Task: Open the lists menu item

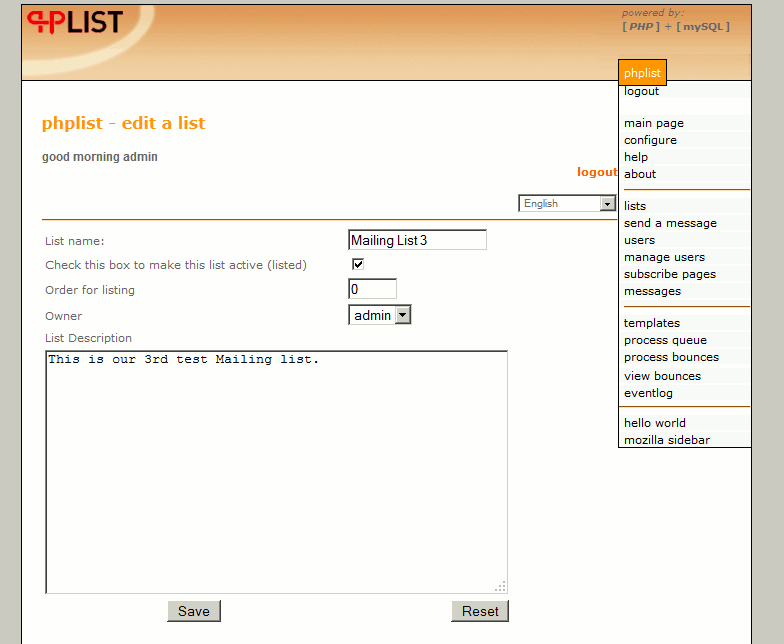Action: 634,206
